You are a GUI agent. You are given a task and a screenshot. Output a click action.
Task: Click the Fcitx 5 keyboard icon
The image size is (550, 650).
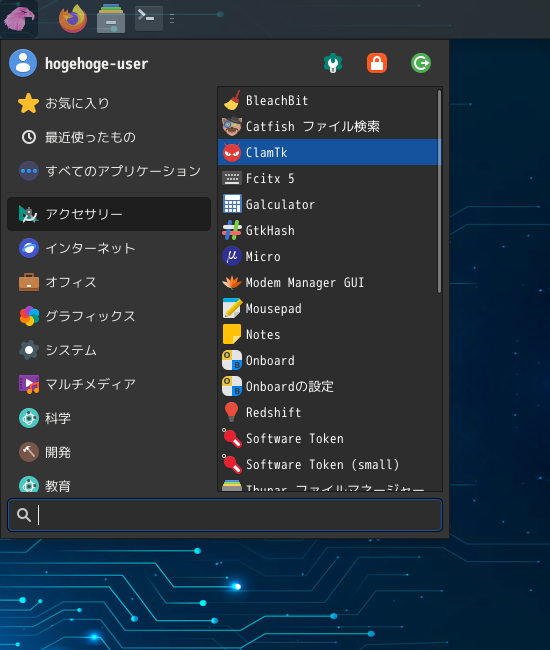coord(232,178)
